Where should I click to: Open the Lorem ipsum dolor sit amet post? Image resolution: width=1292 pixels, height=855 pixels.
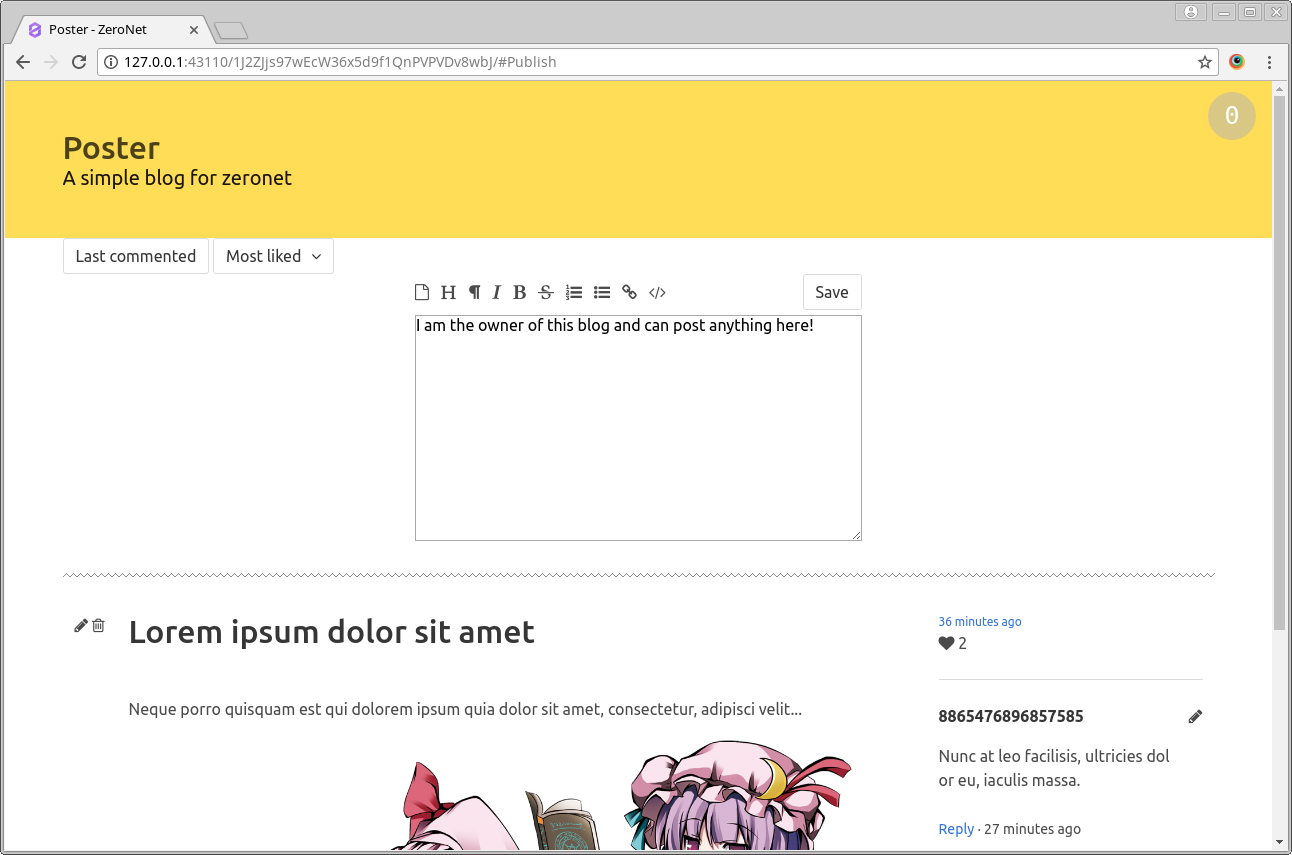pyautogui.click(x=332, y=632)
